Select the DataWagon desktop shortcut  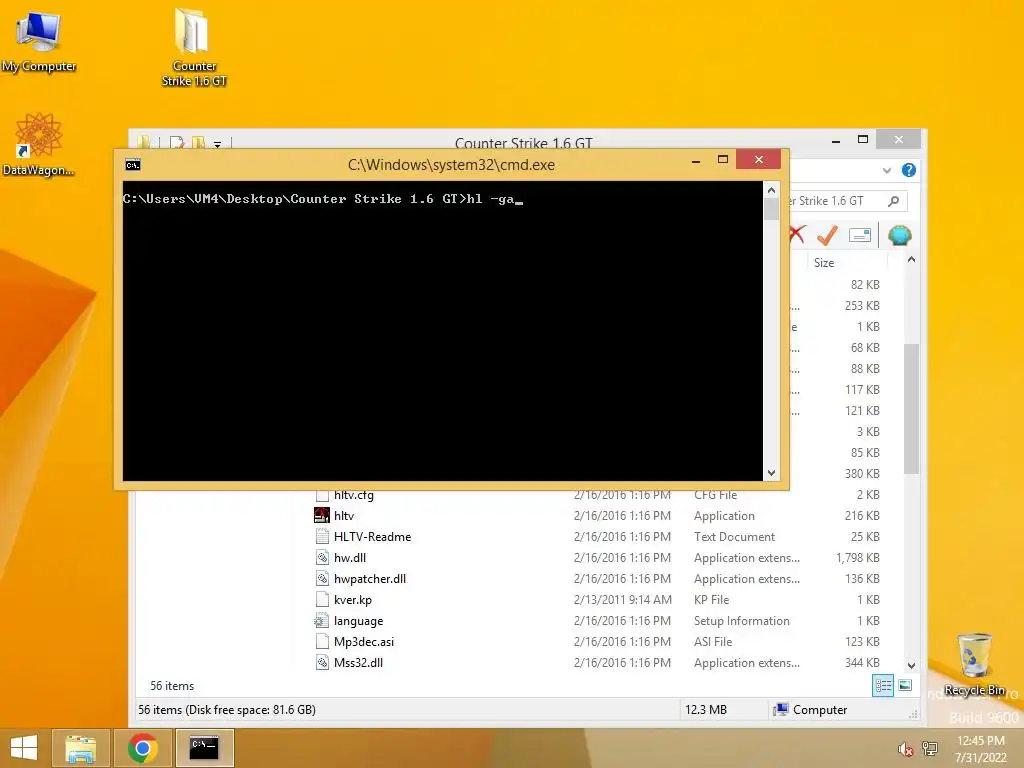tap(38, 145)
